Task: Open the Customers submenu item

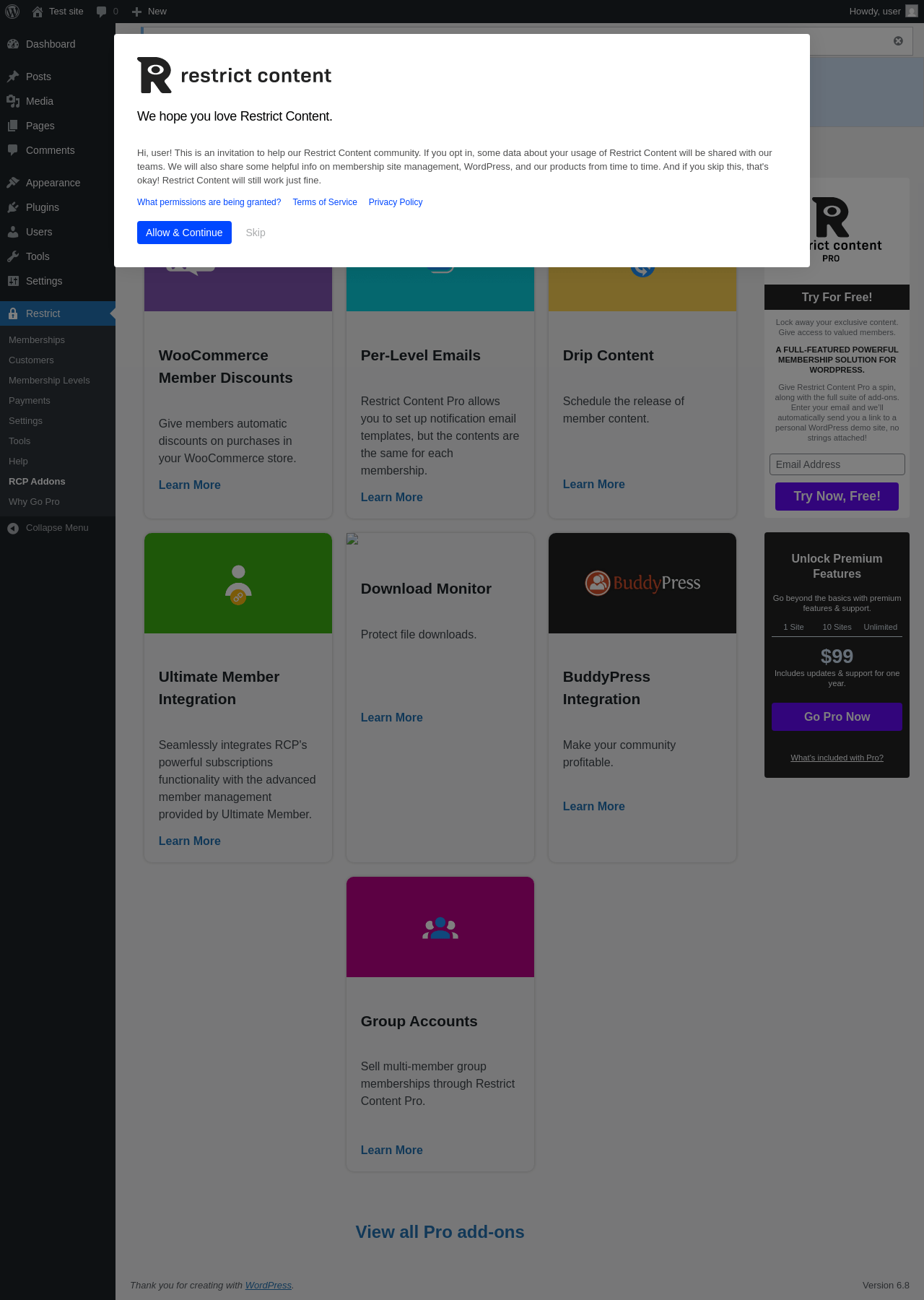Action: (x=31, y=360)
